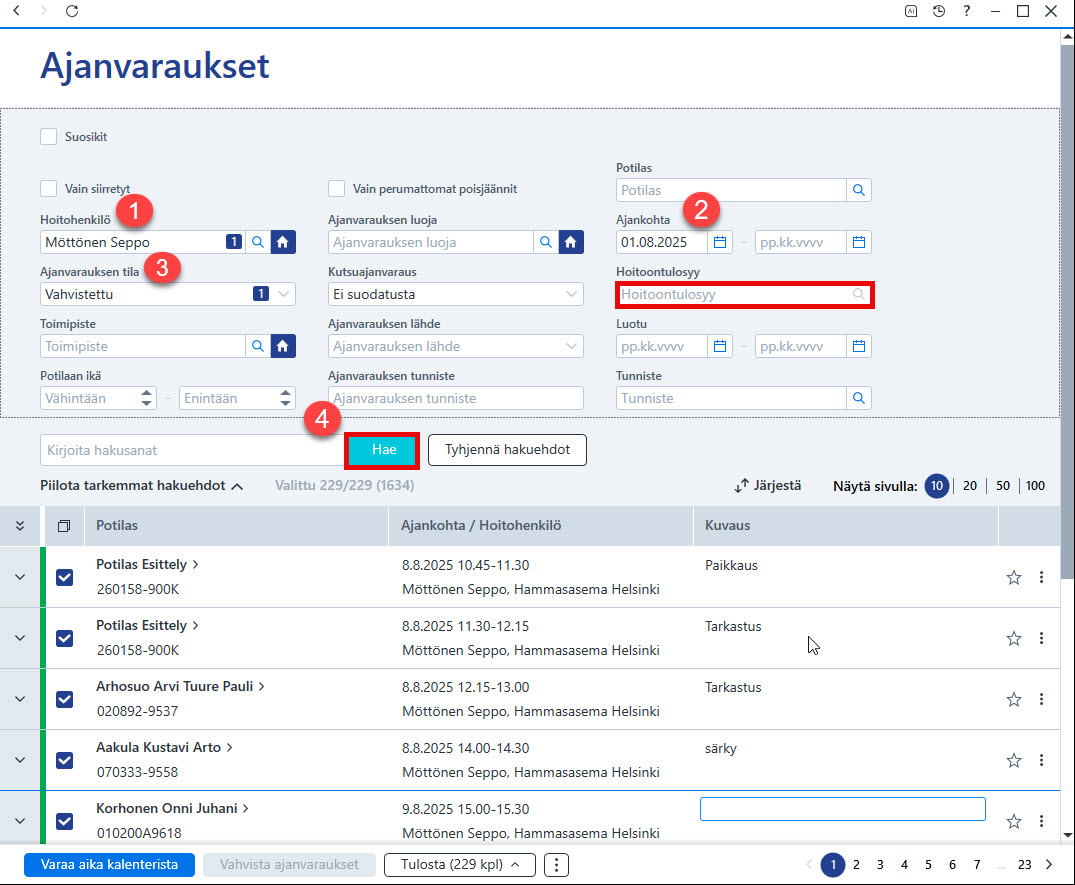Collapse filters via Piilota tarkemmat hakuehdot
Image resolution: width=1075 pixels, height=885 pixels.
[142, 485]
